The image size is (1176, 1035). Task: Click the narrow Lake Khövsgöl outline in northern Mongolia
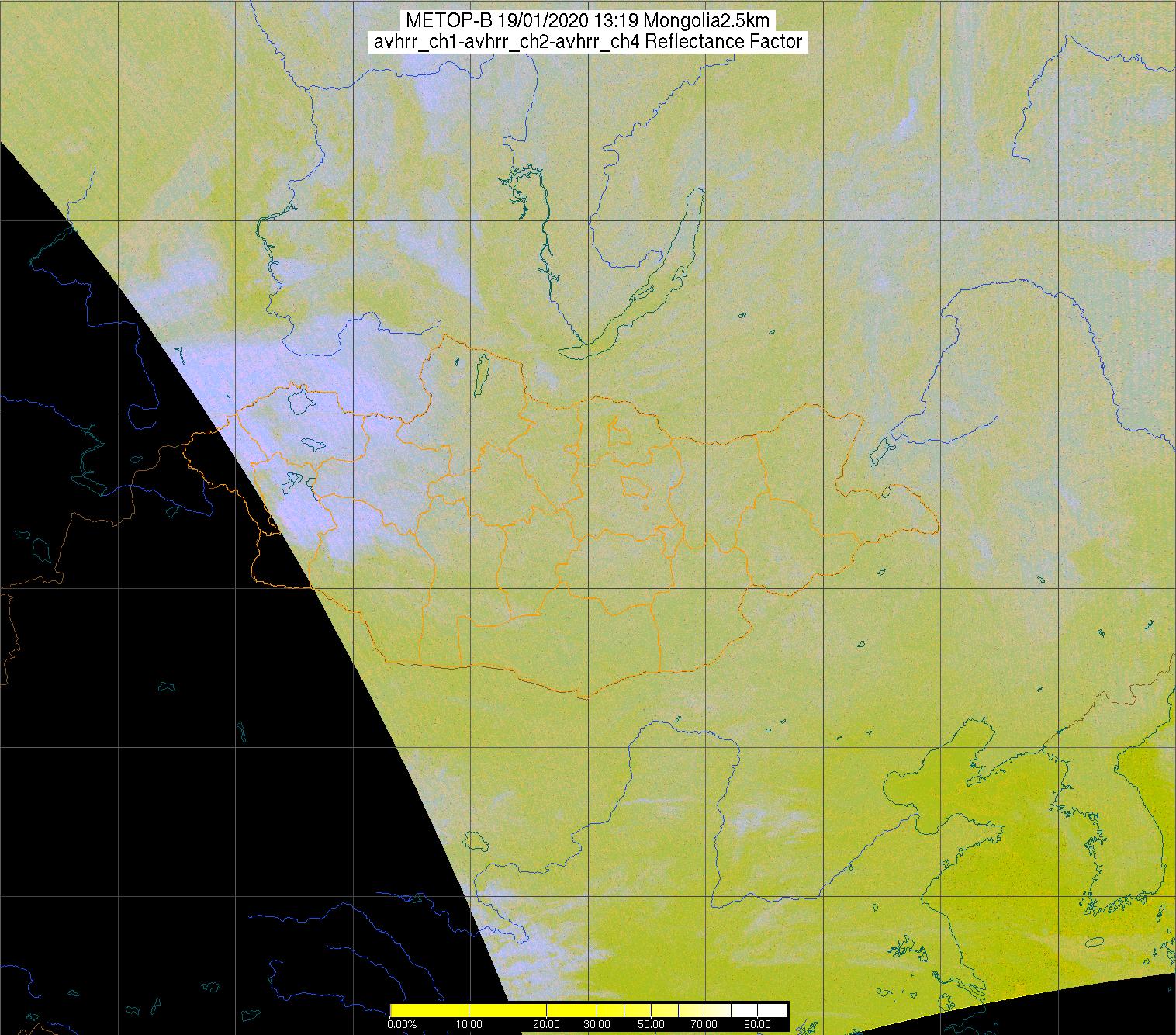pos(482,371)
